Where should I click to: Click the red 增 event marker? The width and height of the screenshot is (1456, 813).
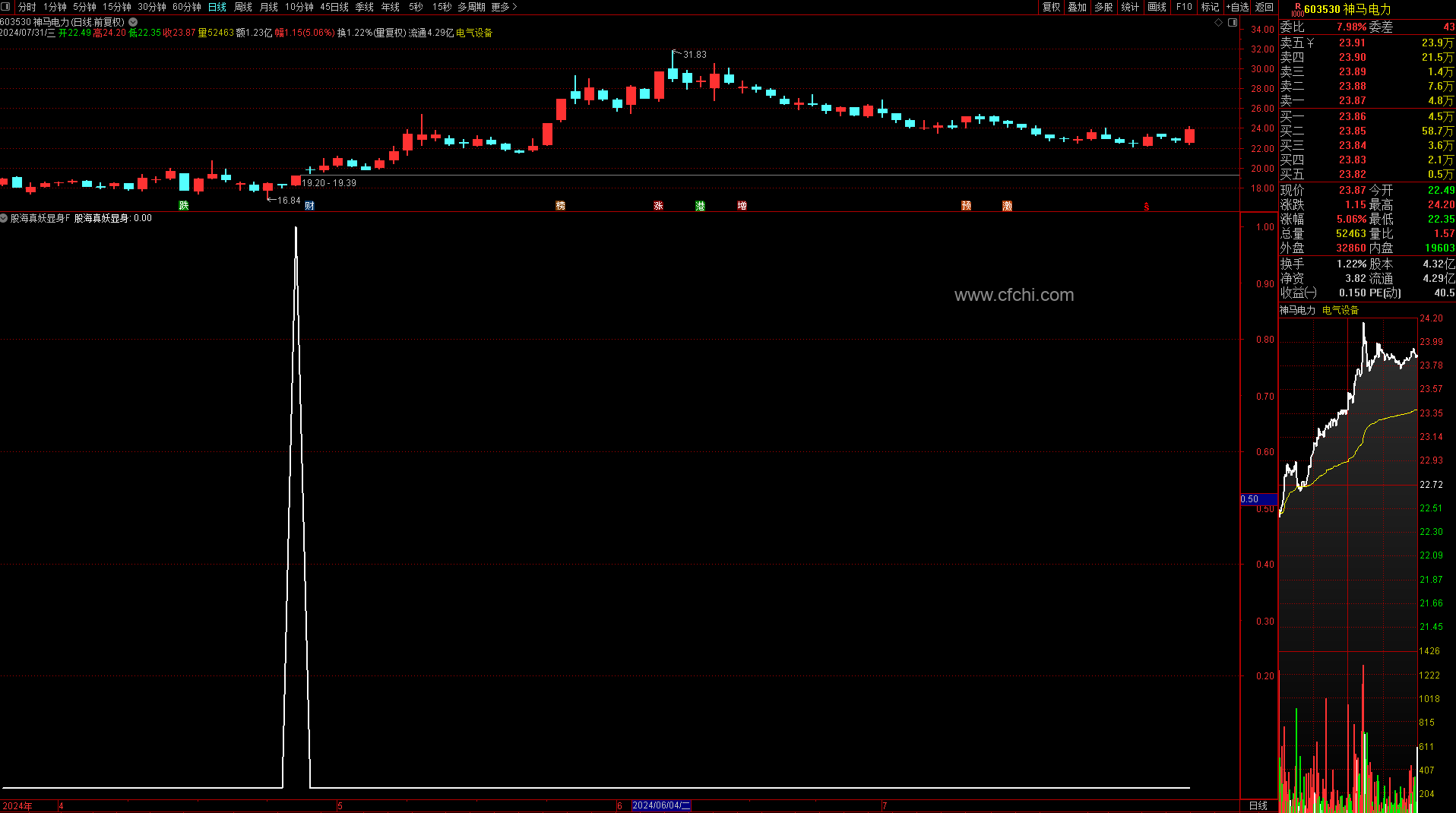pos(742,206)
